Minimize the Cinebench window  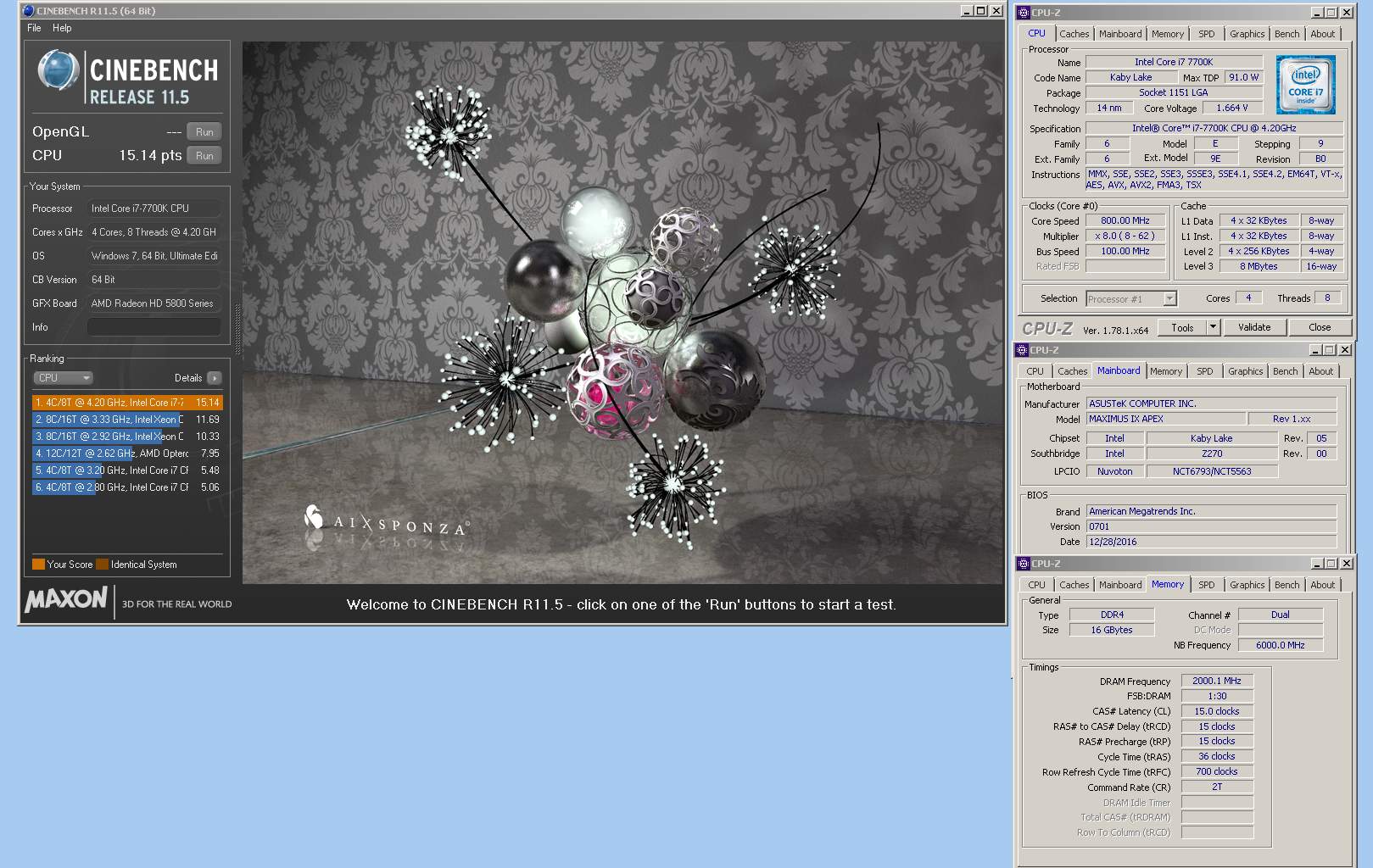point(967,11)
